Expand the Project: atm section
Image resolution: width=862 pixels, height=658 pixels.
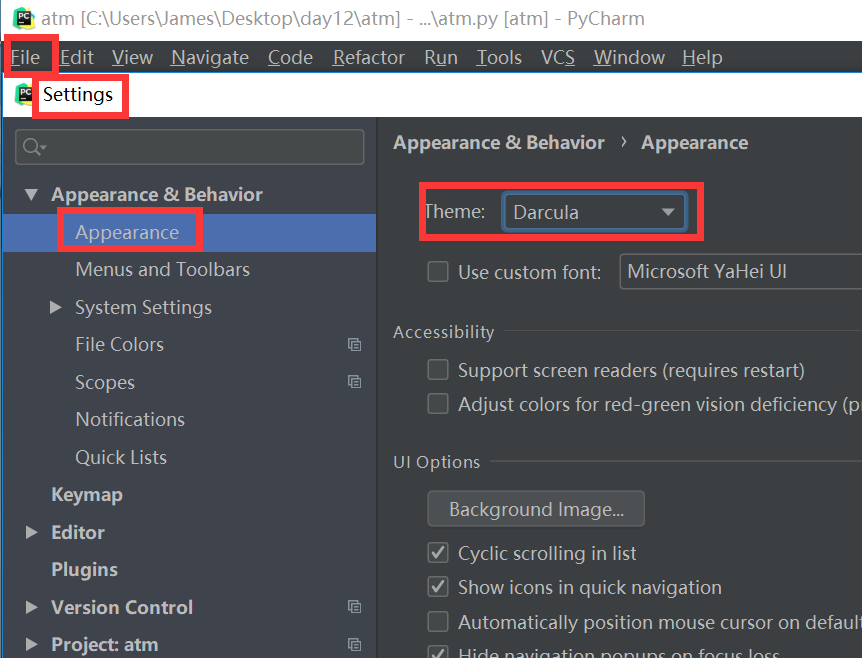coord(31,644)
